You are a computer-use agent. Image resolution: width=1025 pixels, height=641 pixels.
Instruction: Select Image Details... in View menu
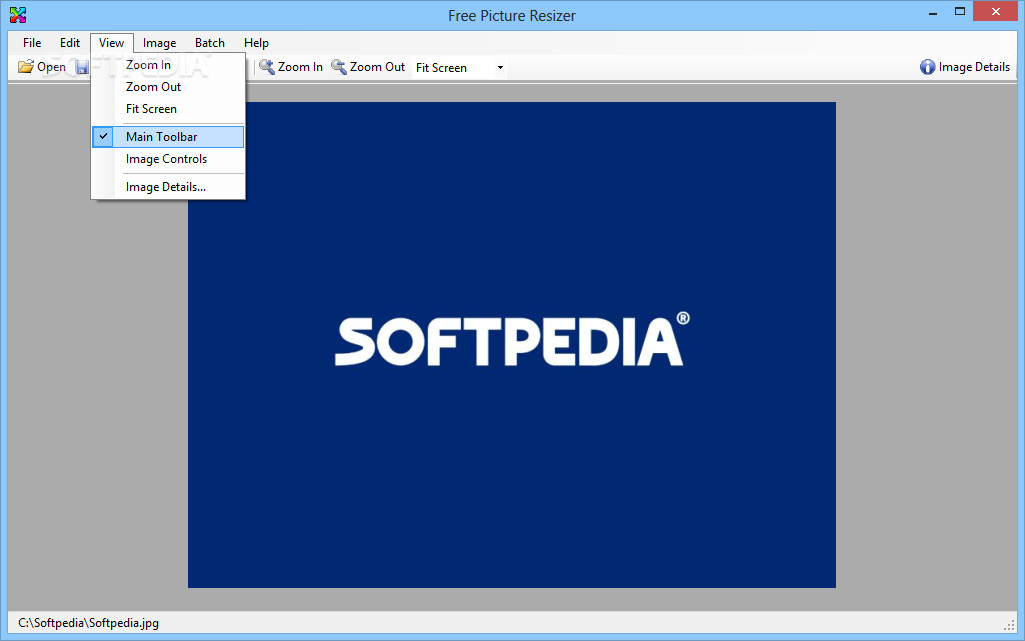pos(168,187)
